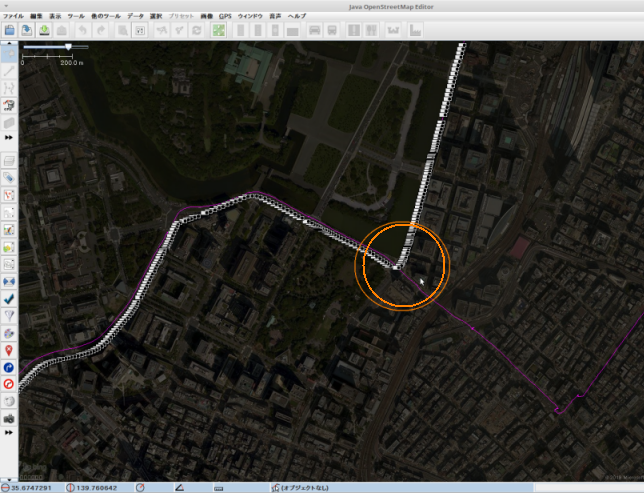Open the 音声 (Audio) menu
Screen dimensions: 644x494
coord(275,16)
